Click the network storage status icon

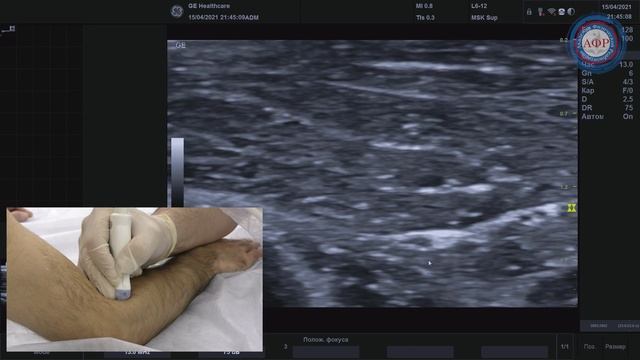[x=562, y=12]
